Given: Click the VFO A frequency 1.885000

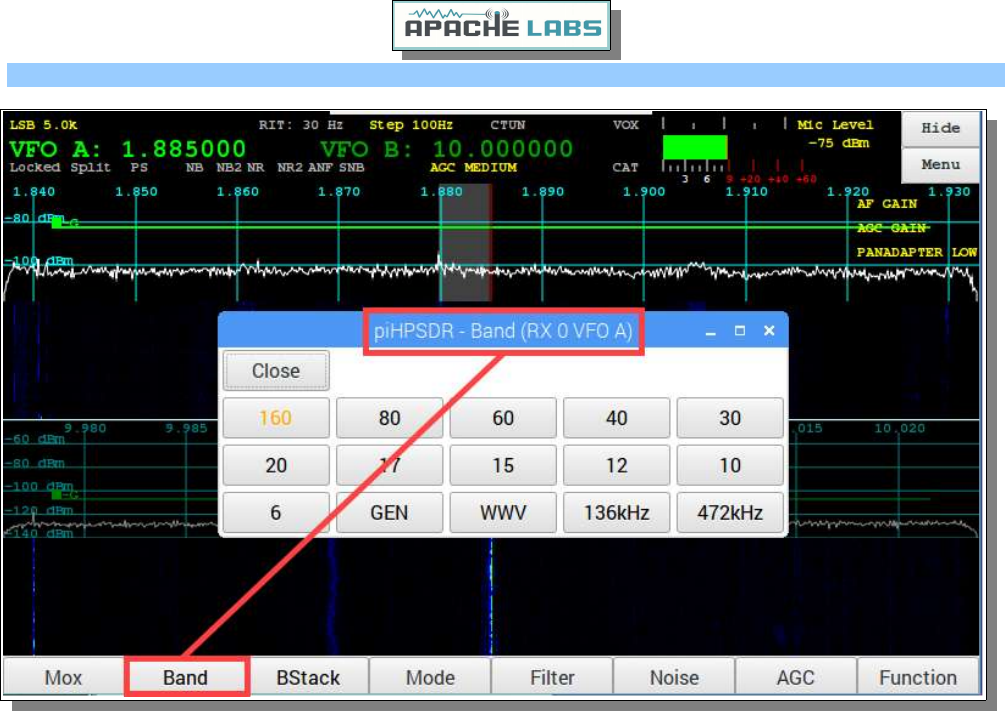Looking at the screenshot, I should [183, 149].
